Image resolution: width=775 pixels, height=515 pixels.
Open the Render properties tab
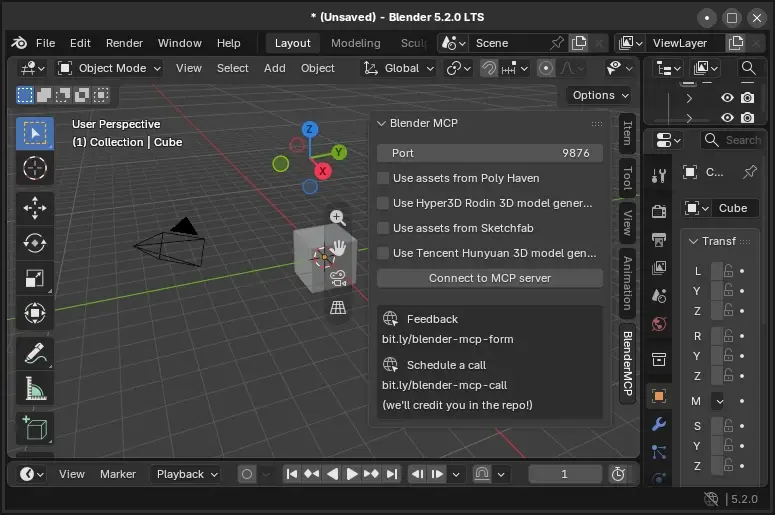pyautogui.click(x=659, y=212)
